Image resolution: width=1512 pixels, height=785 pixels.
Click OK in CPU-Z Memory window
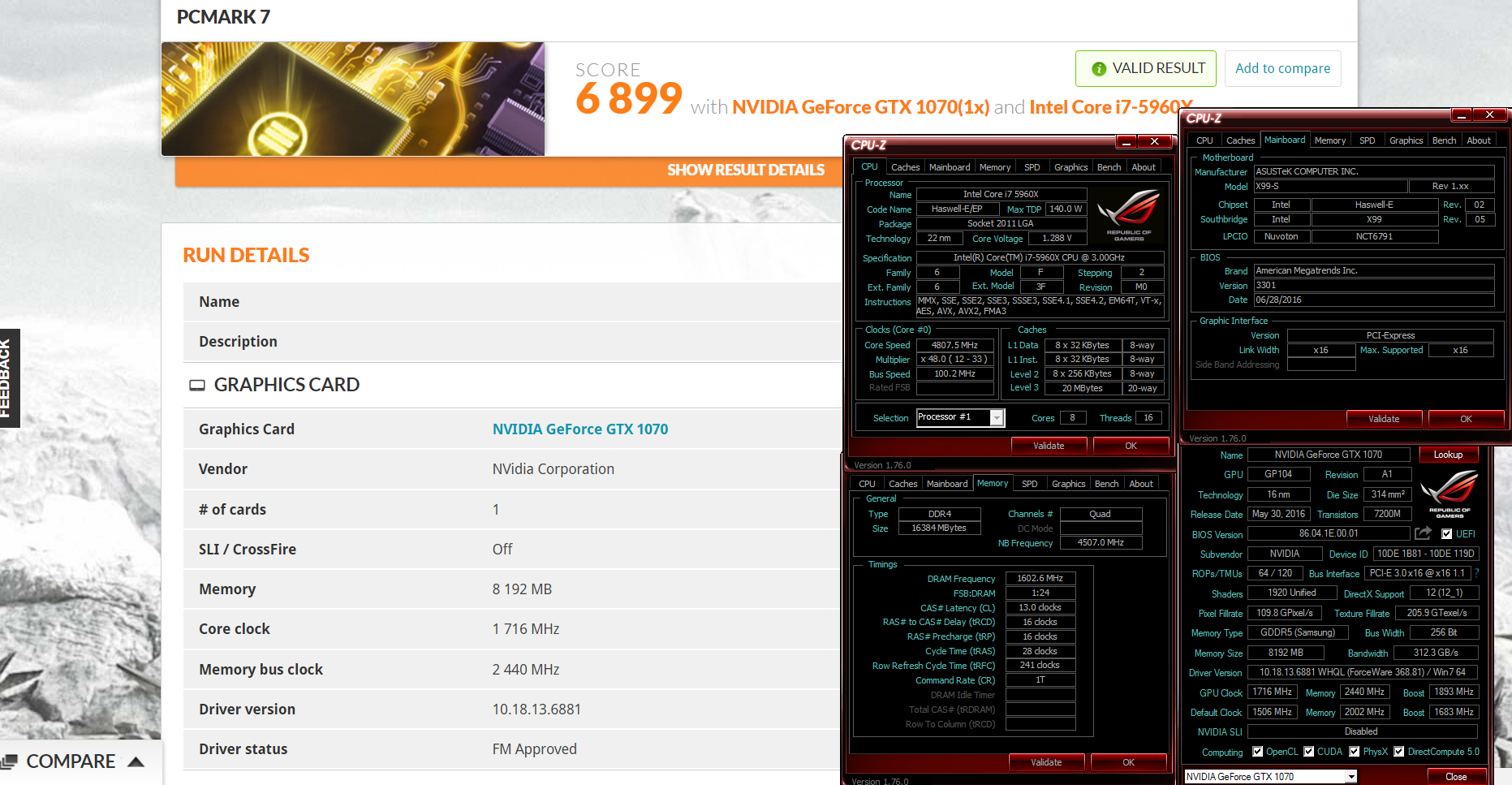[1128, 762]
